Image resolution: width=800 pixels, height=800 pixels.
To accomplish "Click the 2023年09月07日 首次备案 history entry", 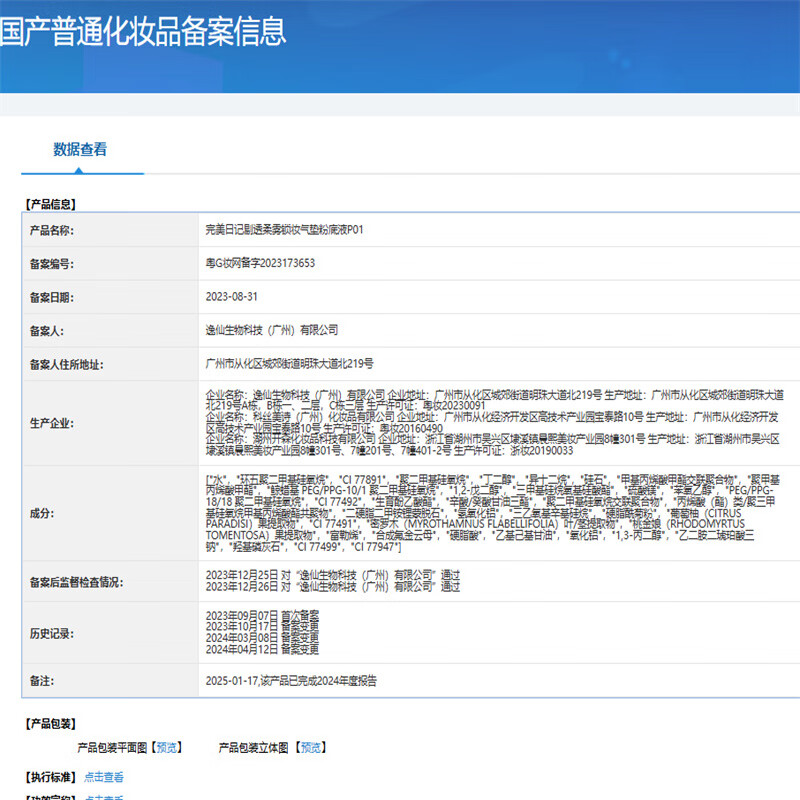I will [262, 614].
